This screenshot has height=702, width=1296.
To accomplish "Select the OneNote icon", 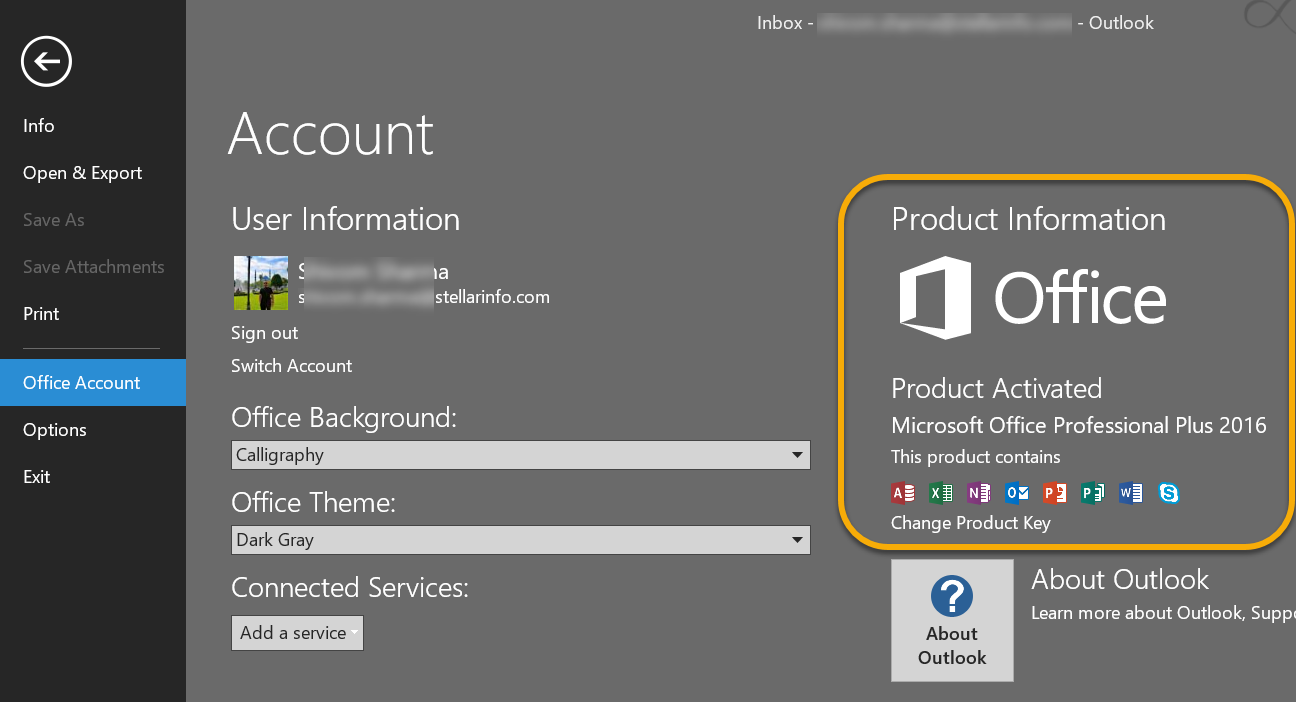I will click(x=979, y=492).
